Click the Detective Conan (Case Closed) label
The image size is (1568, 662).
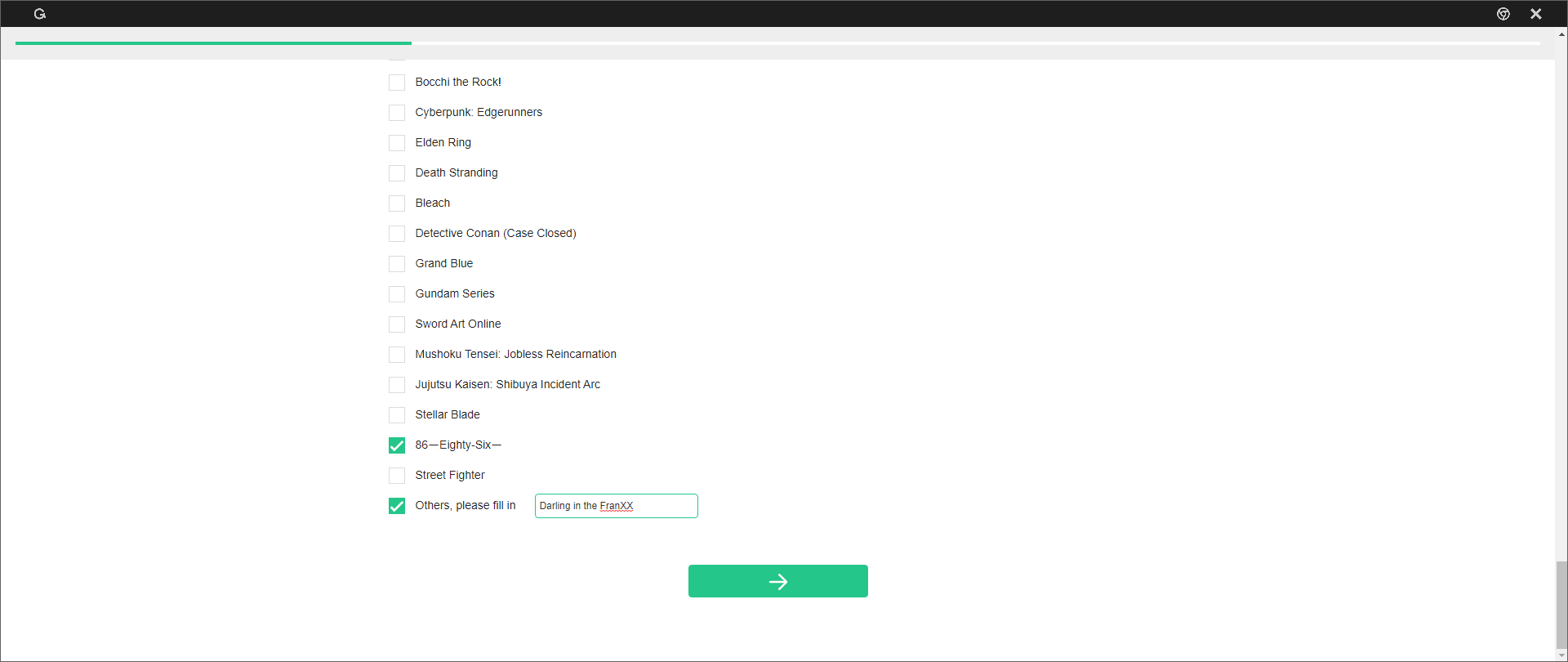(x=496, y=234)
